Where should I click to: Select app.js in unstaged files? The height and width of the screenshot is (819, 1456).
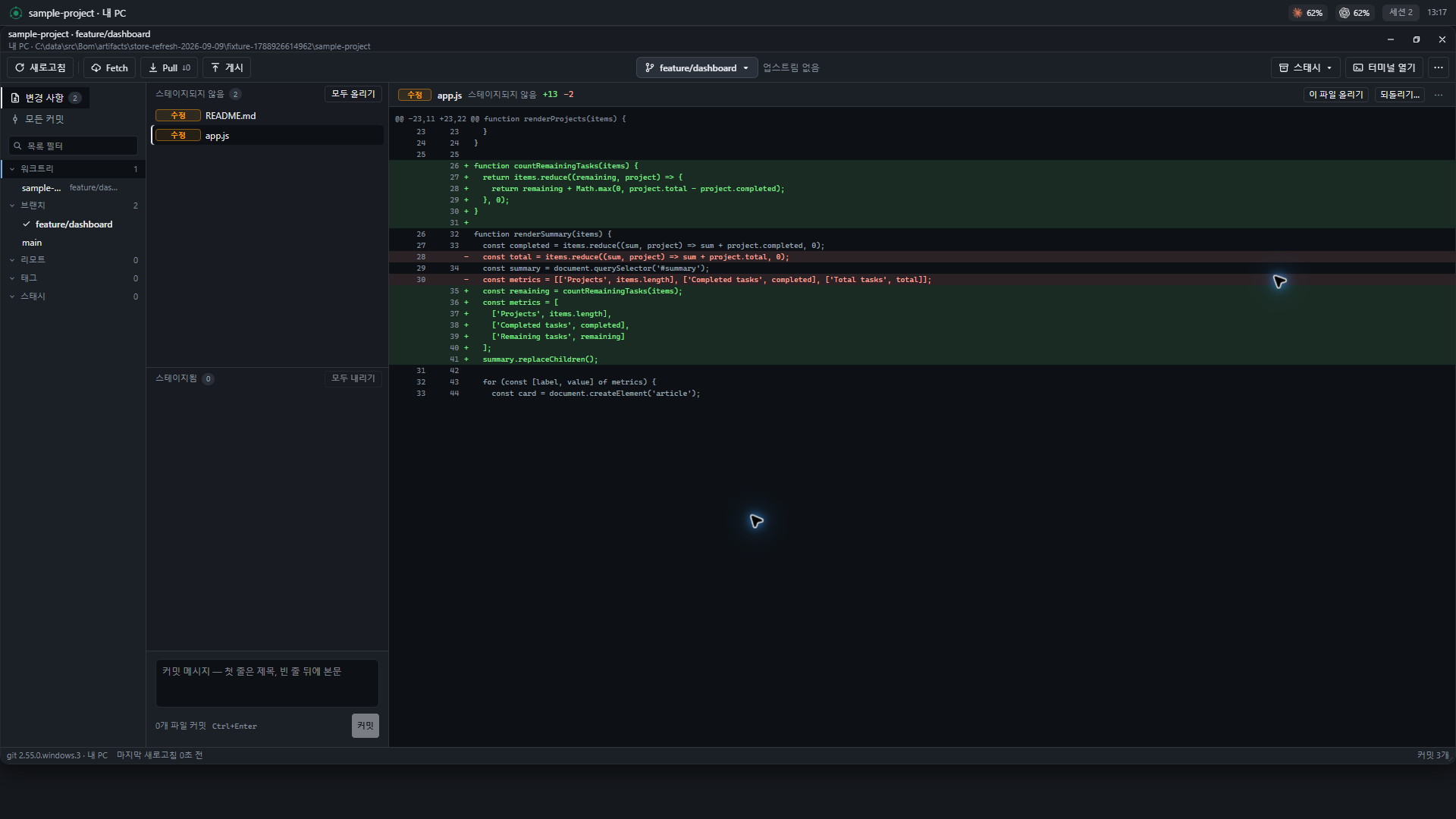[x=267, y=135]
